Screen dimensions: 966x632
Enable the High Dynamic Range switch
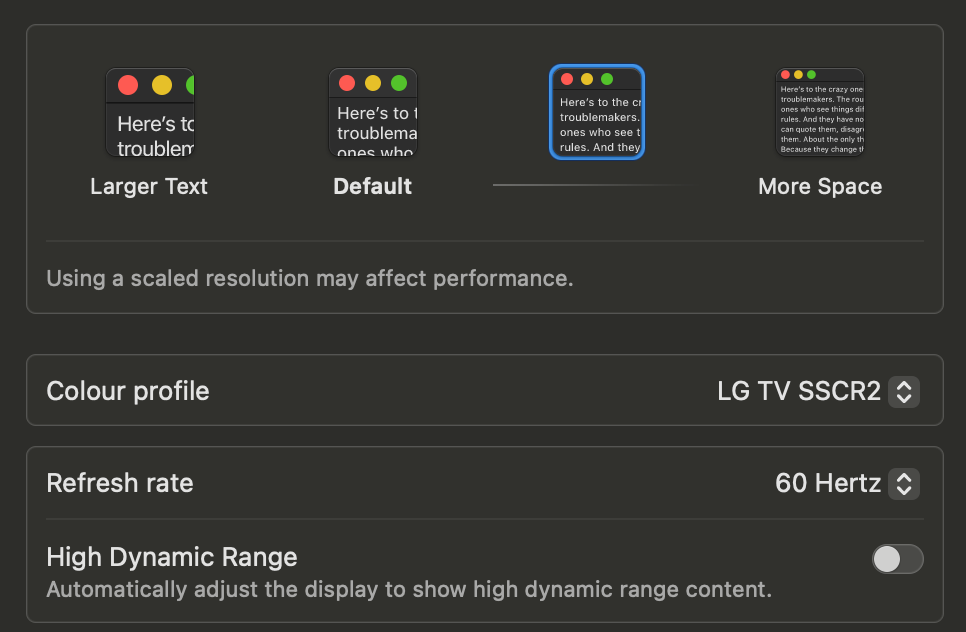click(897, 559)
